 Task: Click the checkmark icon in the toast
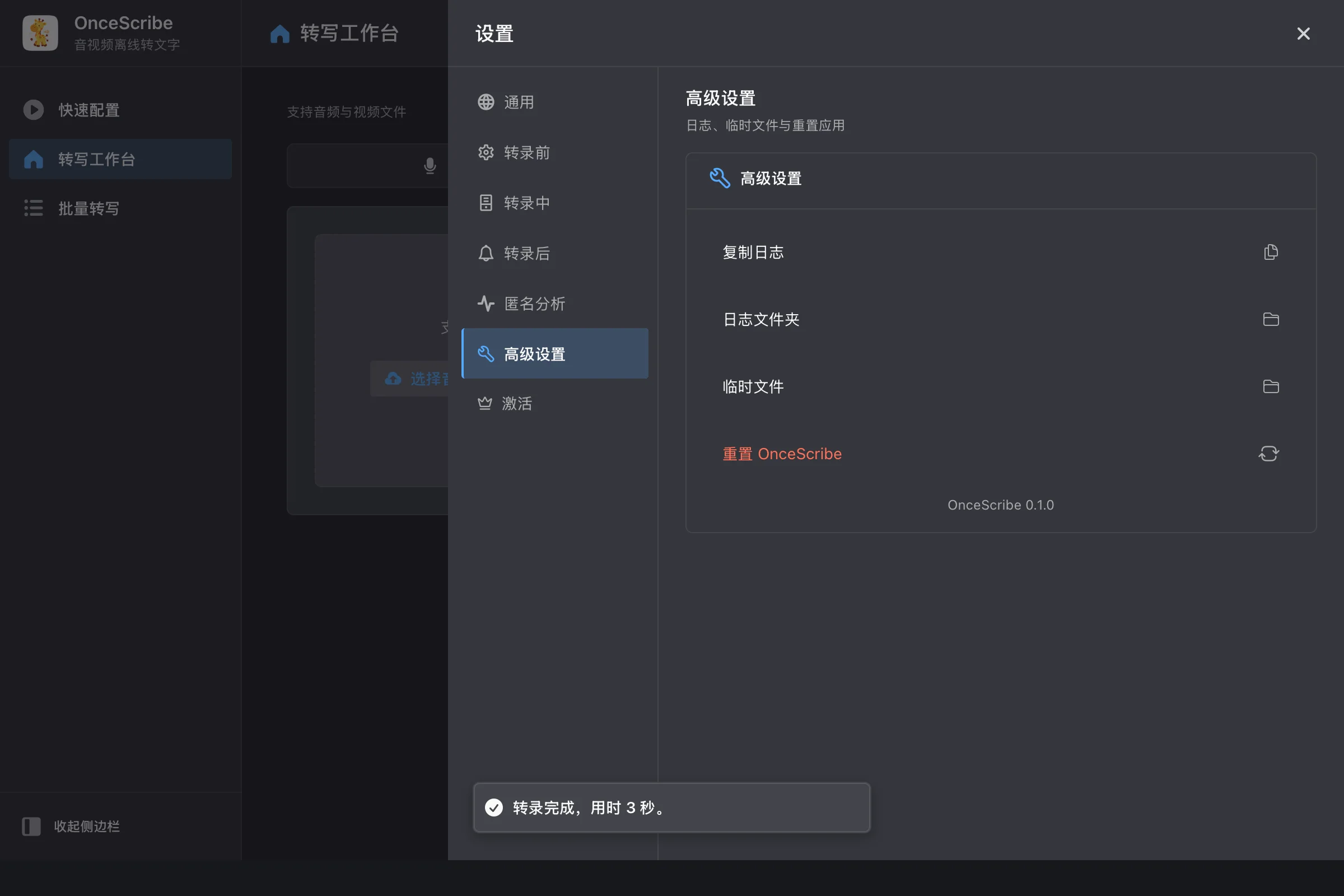pyautogui.click(x=494, y=808)
